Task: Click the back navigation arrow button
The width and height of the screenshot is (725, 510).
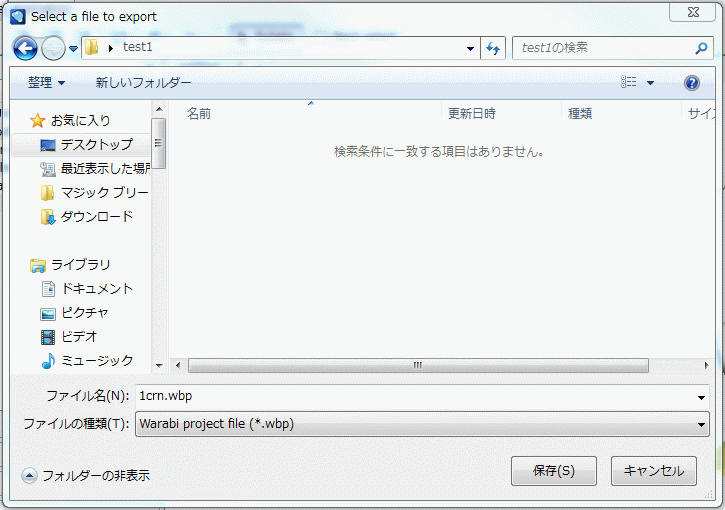Action: [25, 48]
